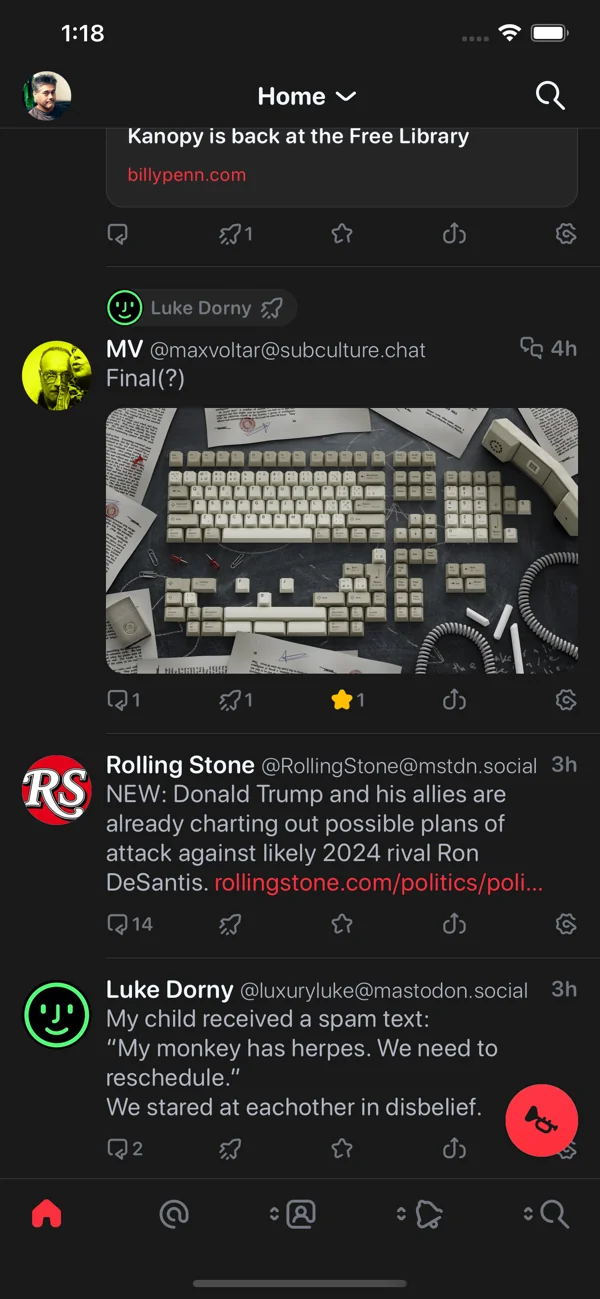View the keyboard keycaps image
The width and height of the screenshot is (600, 1299).
342,540
